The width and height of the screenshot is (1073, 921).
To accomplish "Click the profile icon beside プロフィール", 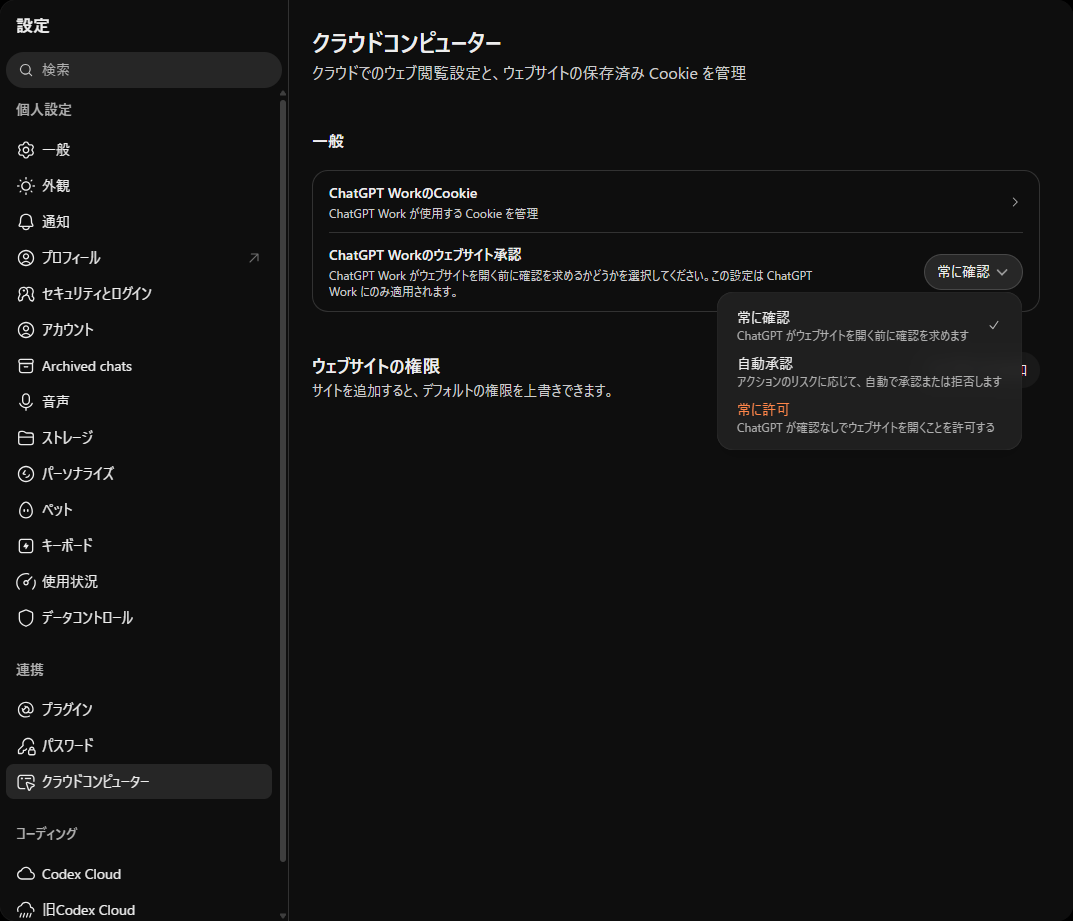I will pos(26,258).
